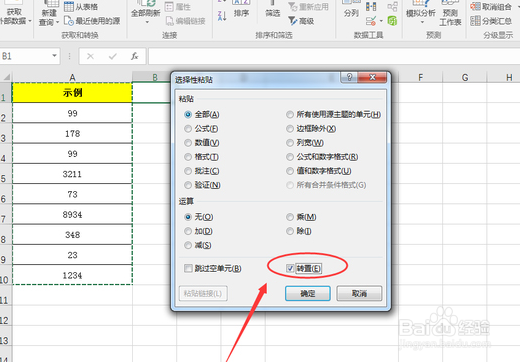The image size is (520, 362).
Task: Click the confirm checkmark in formula bar
Action: click(113, 56)
